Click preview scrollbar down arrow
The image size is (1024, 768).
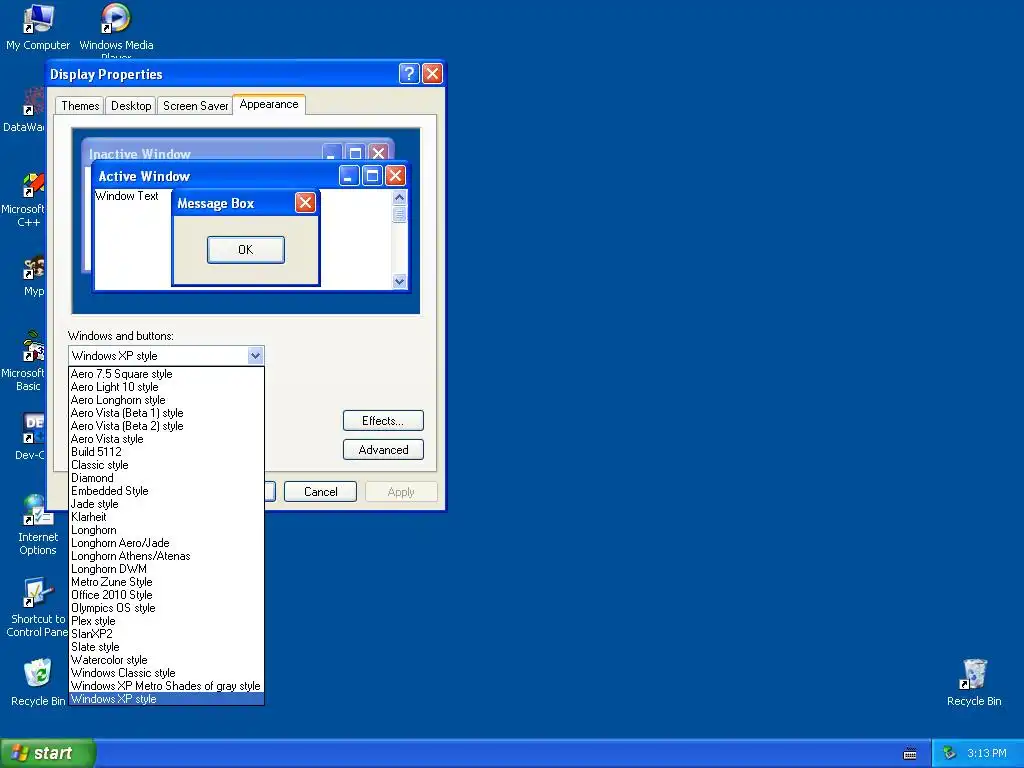coord(399,281)
